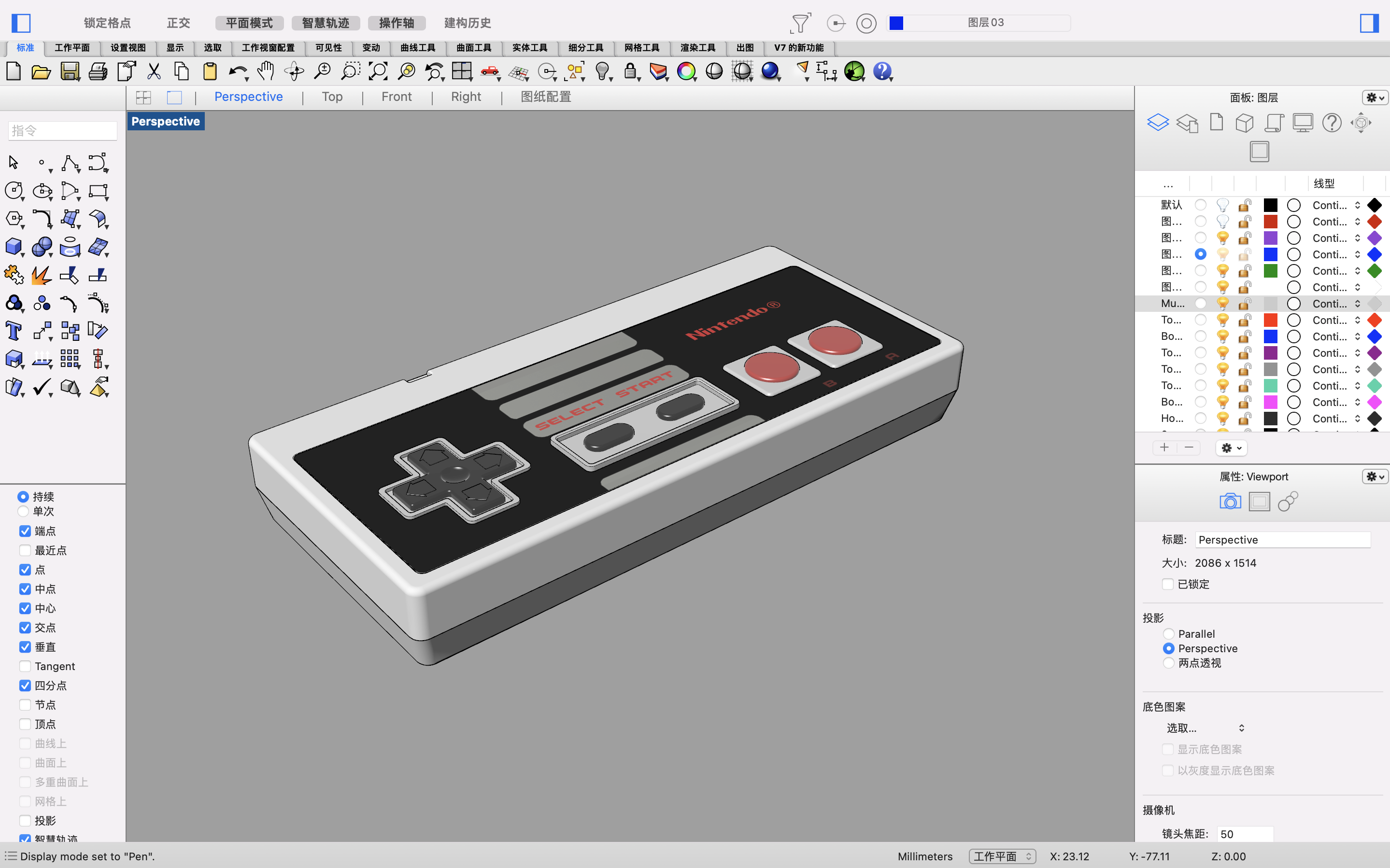Enable the 节点 osnap checkbox
Image resolution: width=1390 pixels, height=868 pixels.
[25, 705]
